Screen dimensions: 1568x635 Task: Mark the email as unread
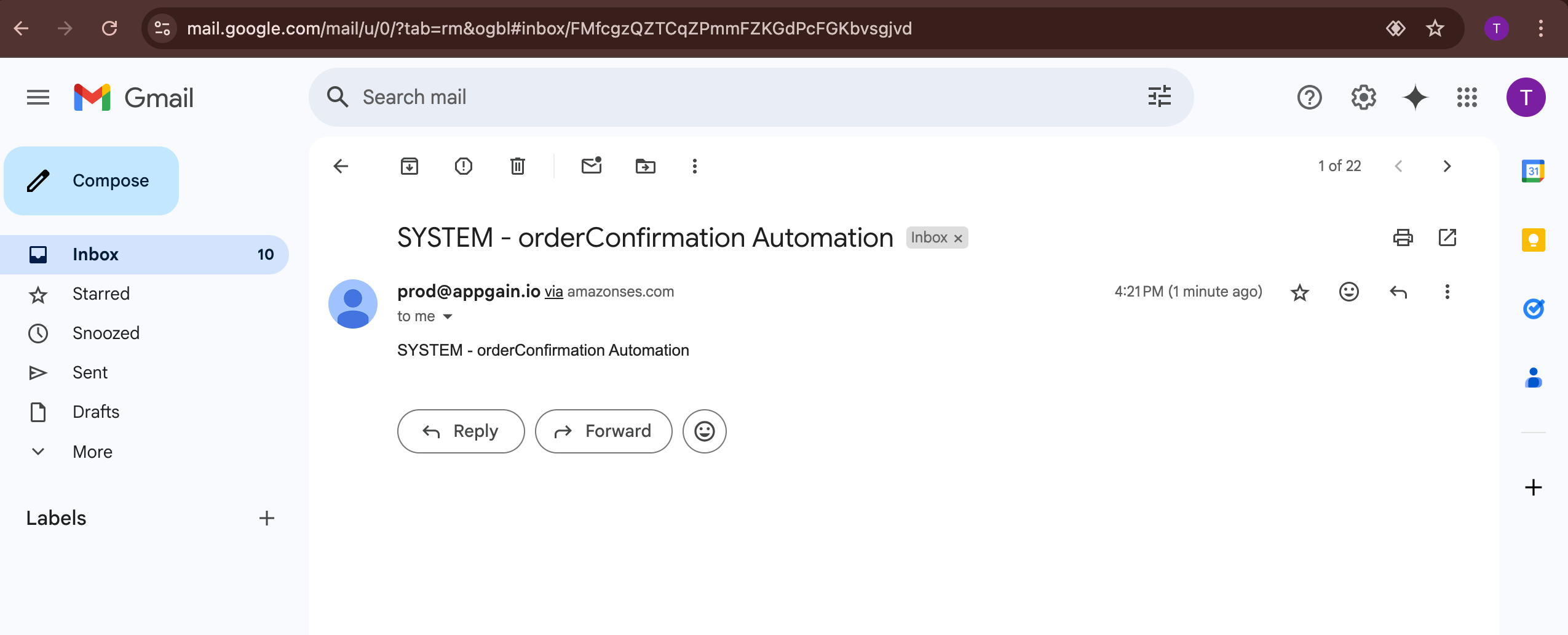(591, 166)
